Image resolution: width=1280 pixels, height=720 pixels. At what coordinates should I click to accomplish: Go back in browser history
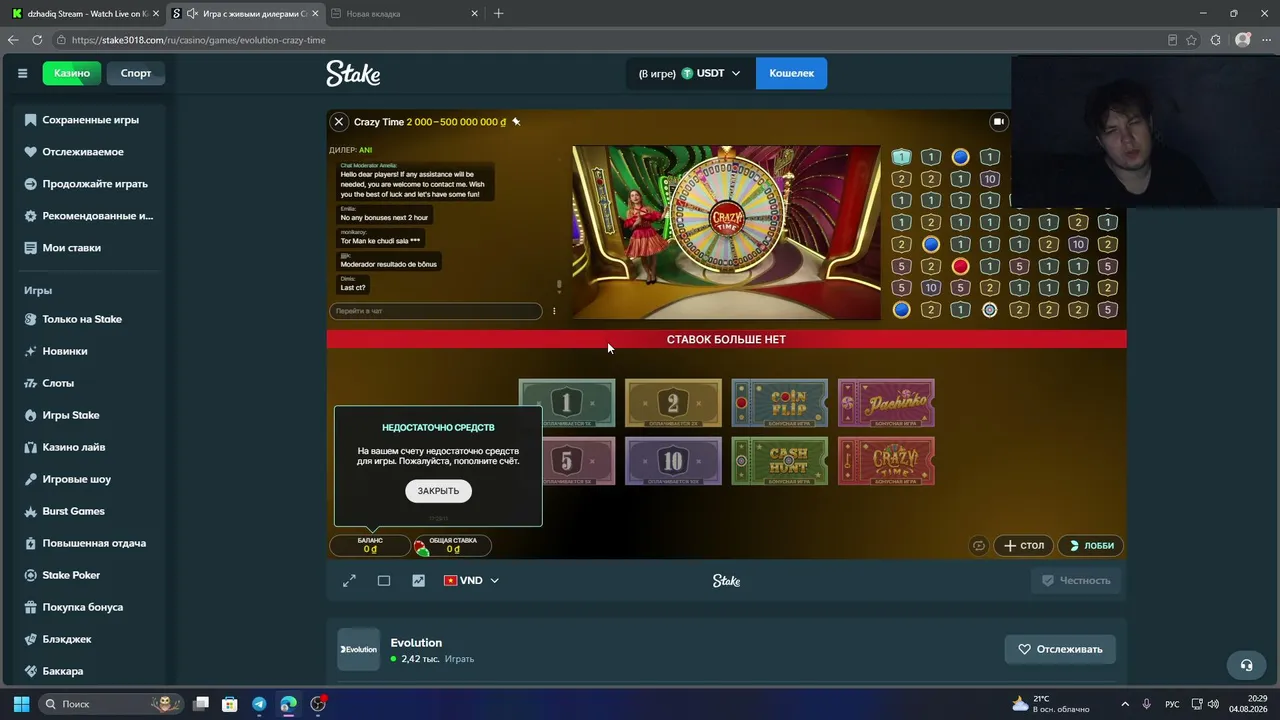pyautogui.click(x=13, y=40)
